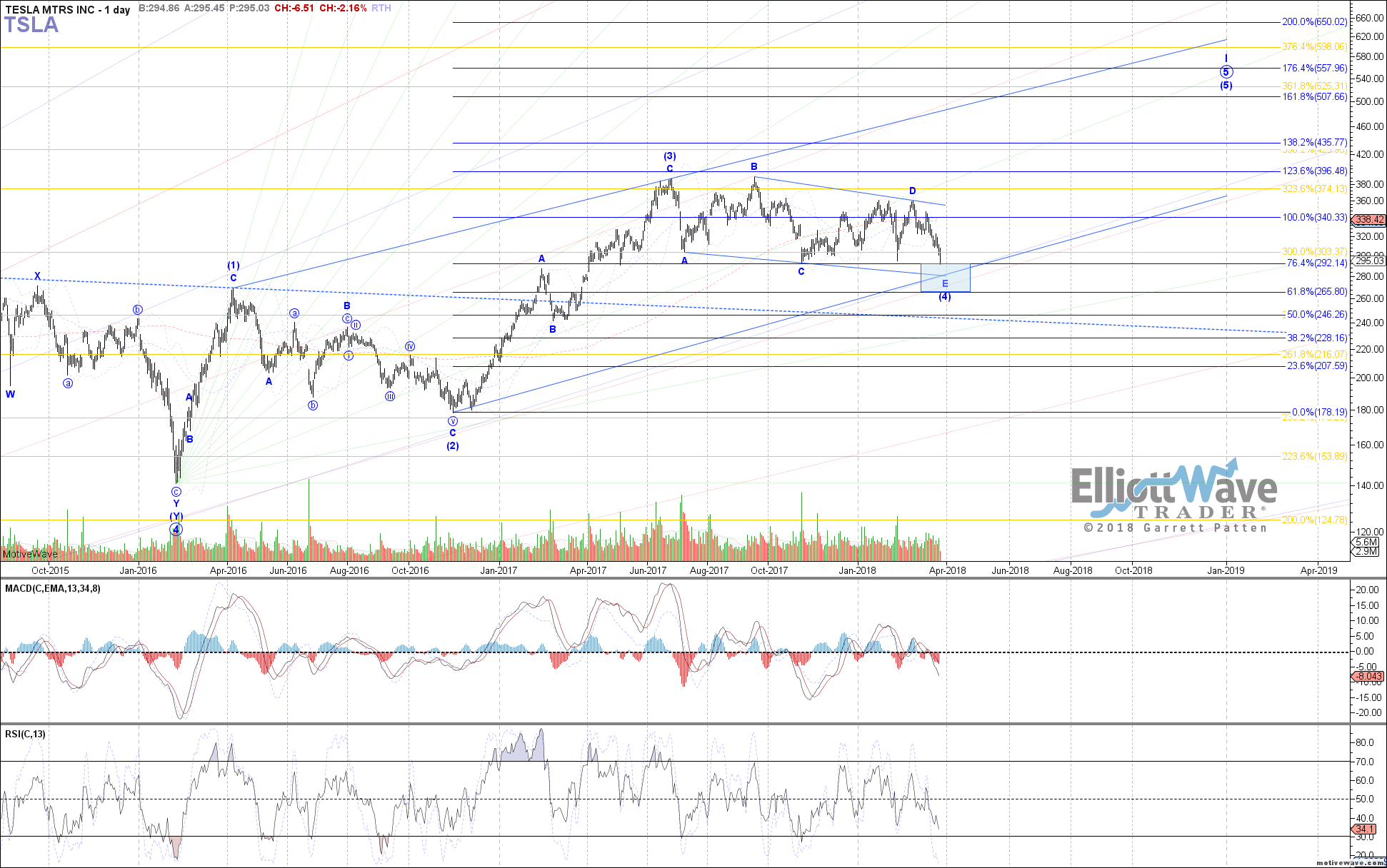Select the 'TESLA MTRS INC - 1 day' title
The width and height of the screenshot is (1387, 868).
pos(68,9)
